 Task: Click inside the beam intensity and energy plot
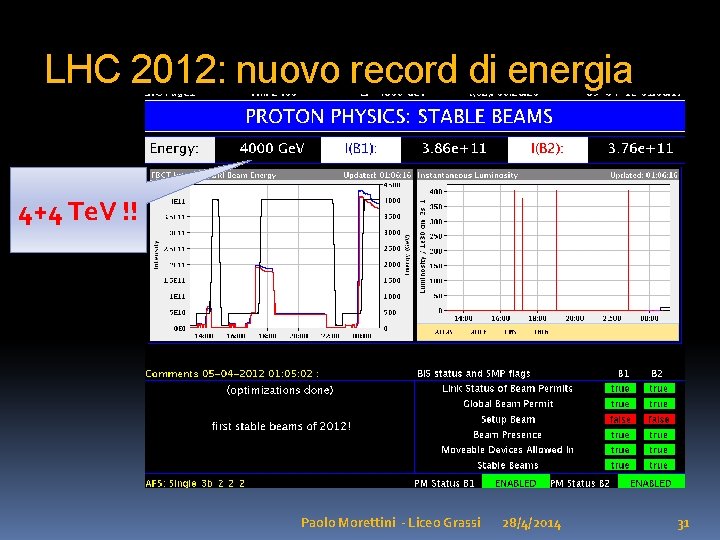tap(285, 256)
